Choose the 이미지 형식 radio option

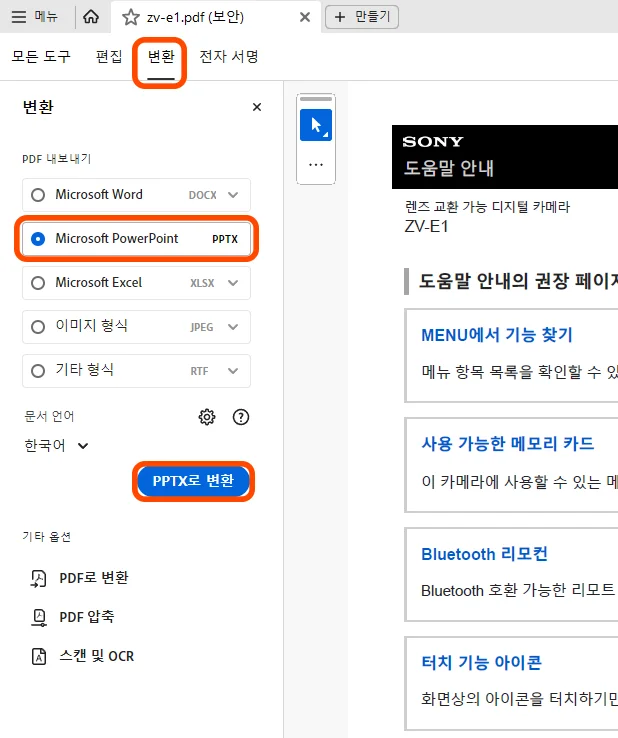pos(38,327)
